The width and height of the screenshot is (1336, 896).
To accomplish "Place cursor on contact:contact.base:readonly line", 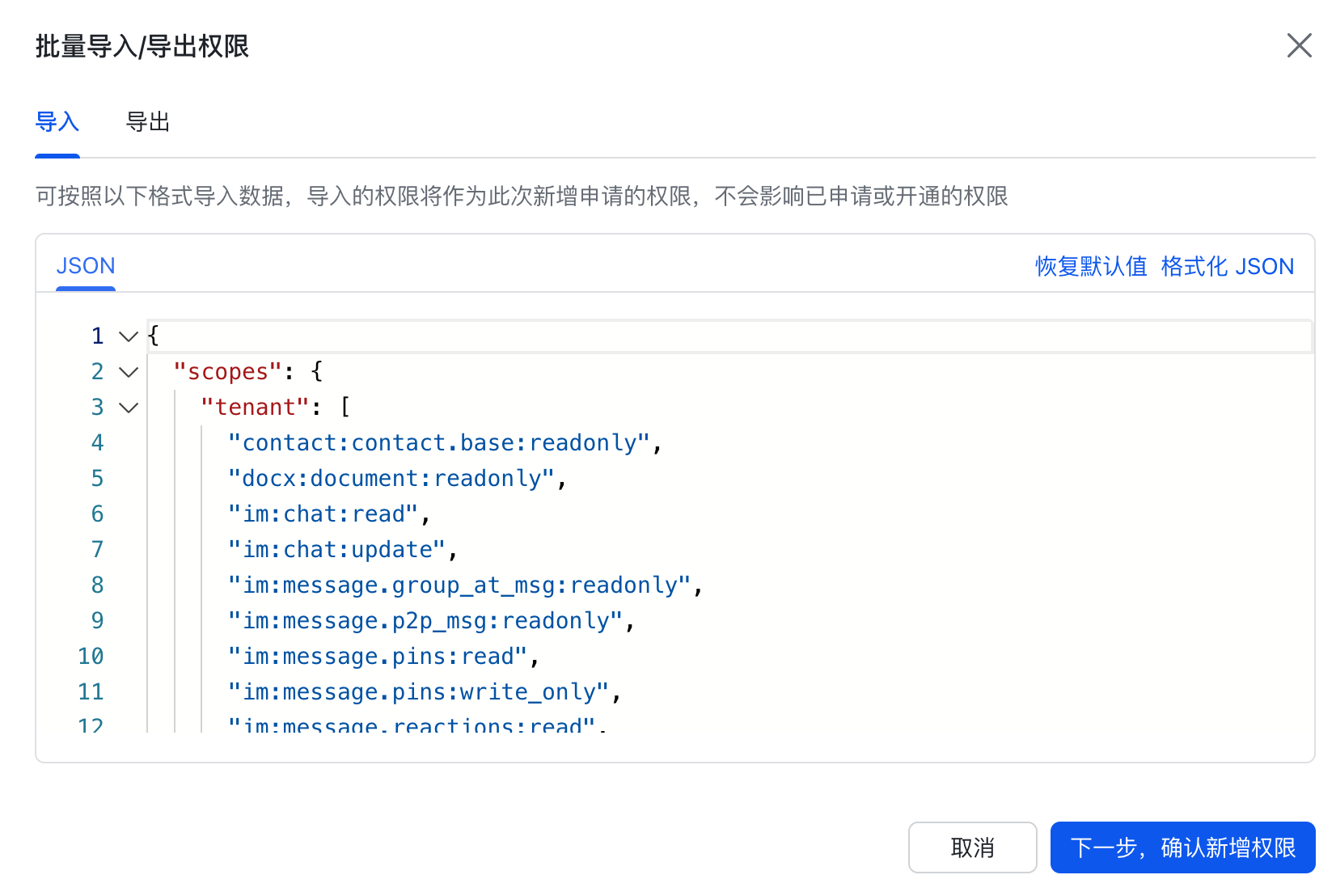I will 438,443.
